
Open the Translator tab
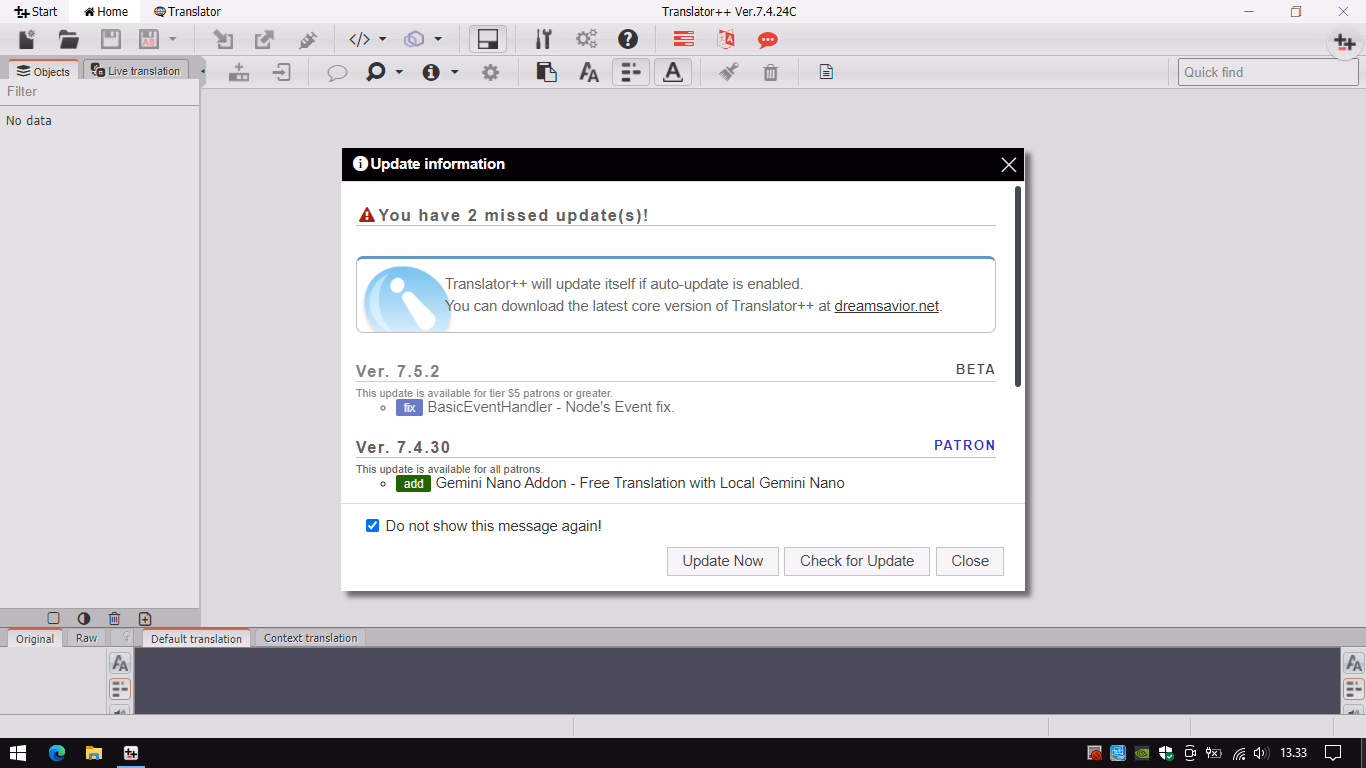click(x=188, y=12)
